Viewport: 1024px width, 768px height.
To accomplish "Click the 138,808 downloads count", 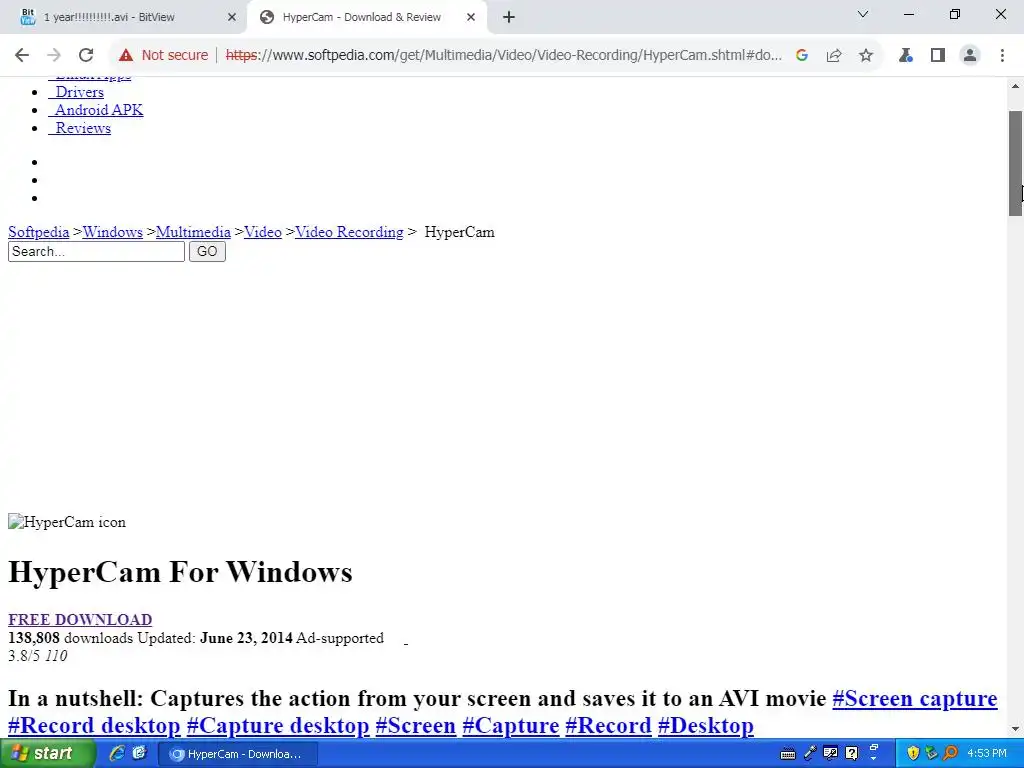I will point(34,638).
